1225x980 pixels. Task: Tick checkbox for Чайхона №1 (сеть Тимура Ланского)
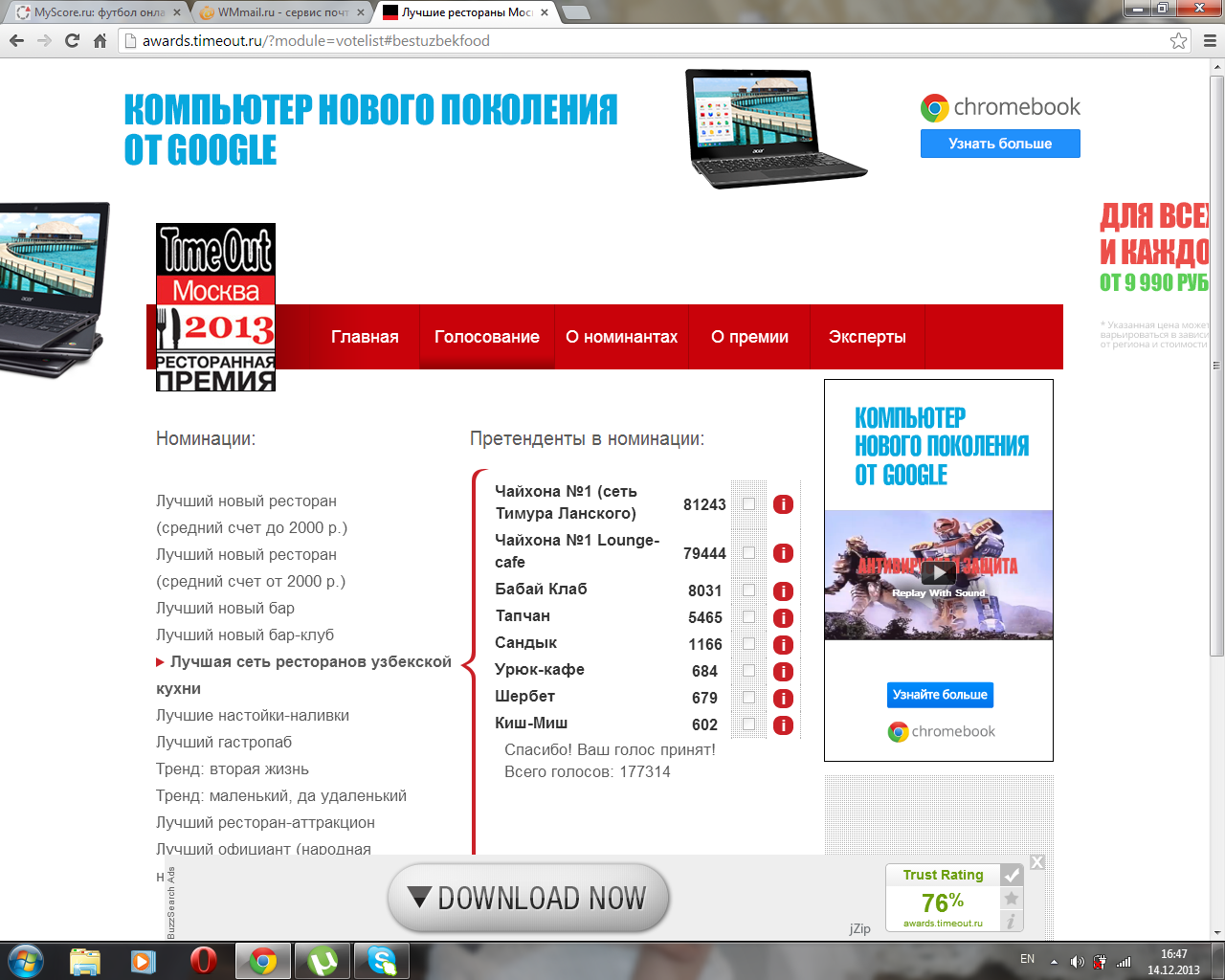(748, 504)
